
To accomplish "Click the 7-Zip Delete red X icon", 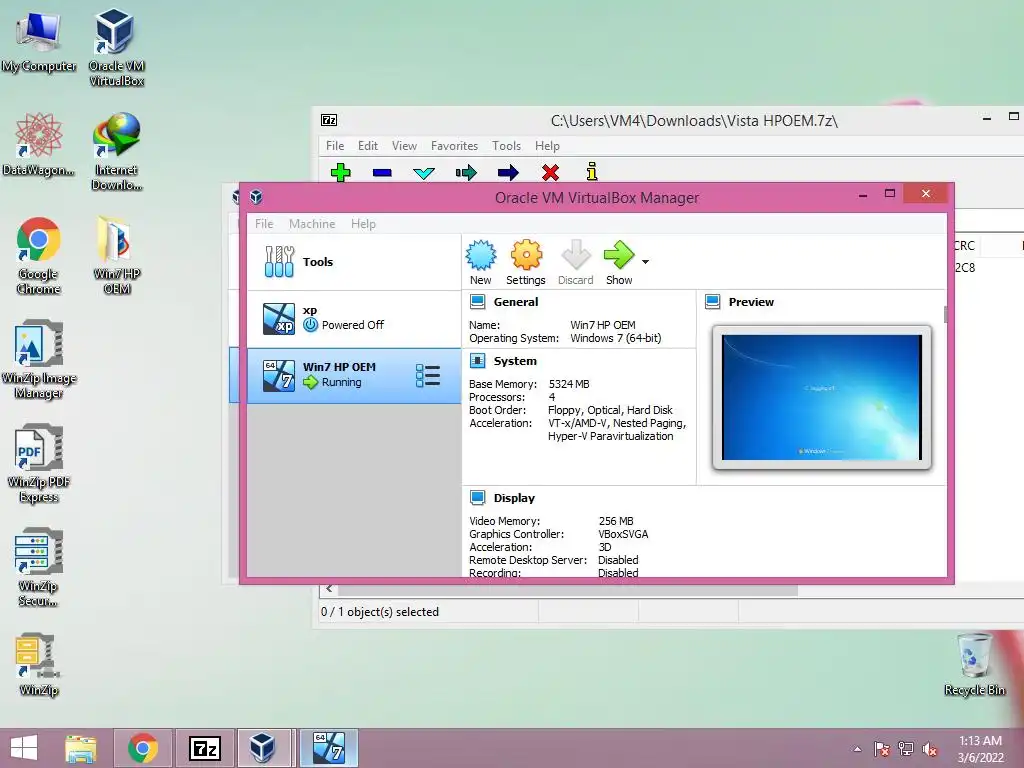I will tap(550, 172).
